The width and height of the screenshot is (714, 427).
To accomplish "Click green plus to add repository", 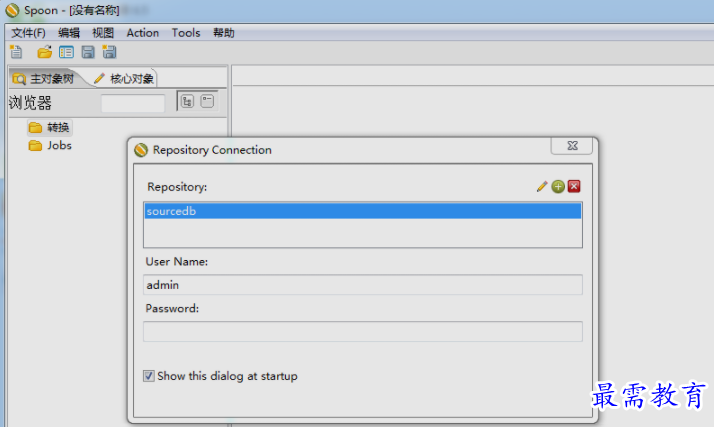I will tap(558, 186).
